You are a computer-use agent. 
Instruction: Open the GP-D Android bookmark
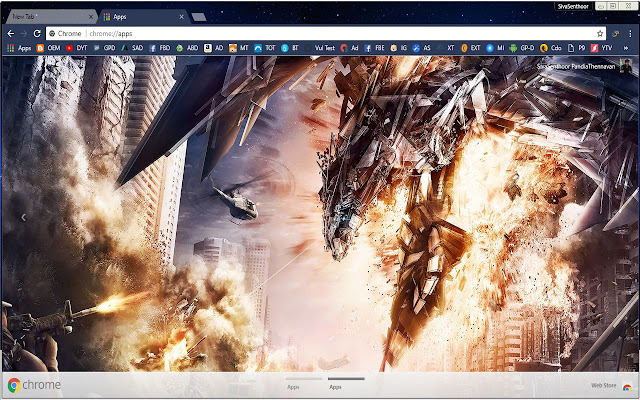(522, 48)
